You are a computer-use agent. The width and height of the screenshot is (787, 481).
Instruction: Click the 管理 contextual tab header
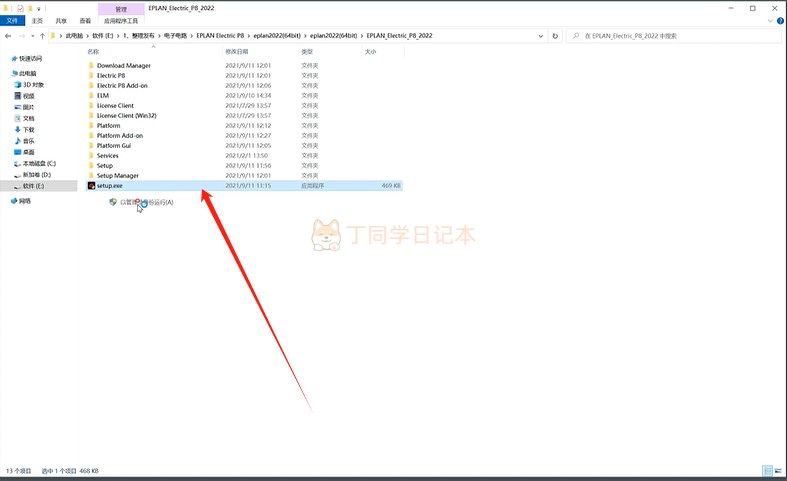click(121, 9)
